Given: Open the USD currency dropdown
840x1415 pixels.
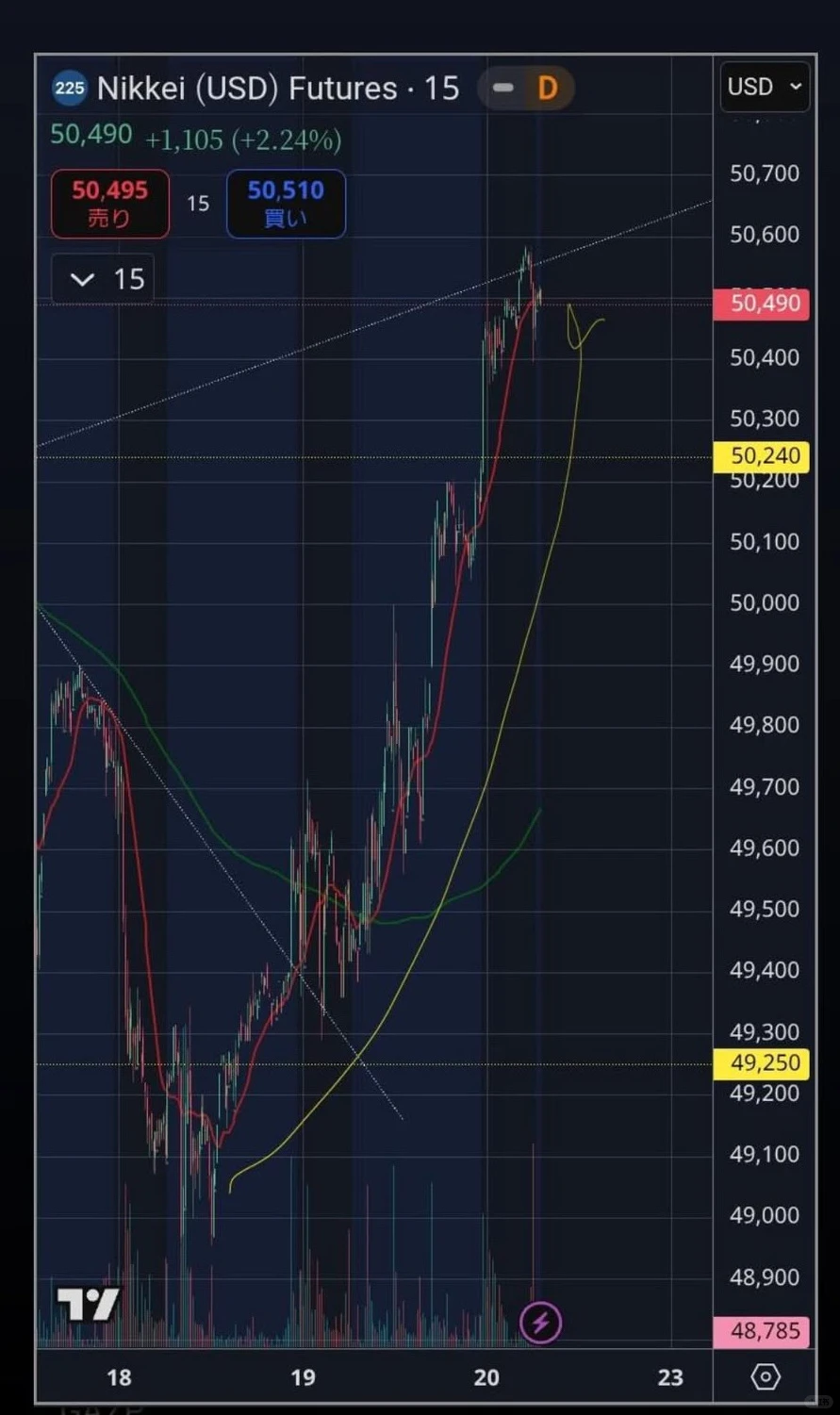Looking at the screenshot, I should pyautogui.click(x=765, y=87).
